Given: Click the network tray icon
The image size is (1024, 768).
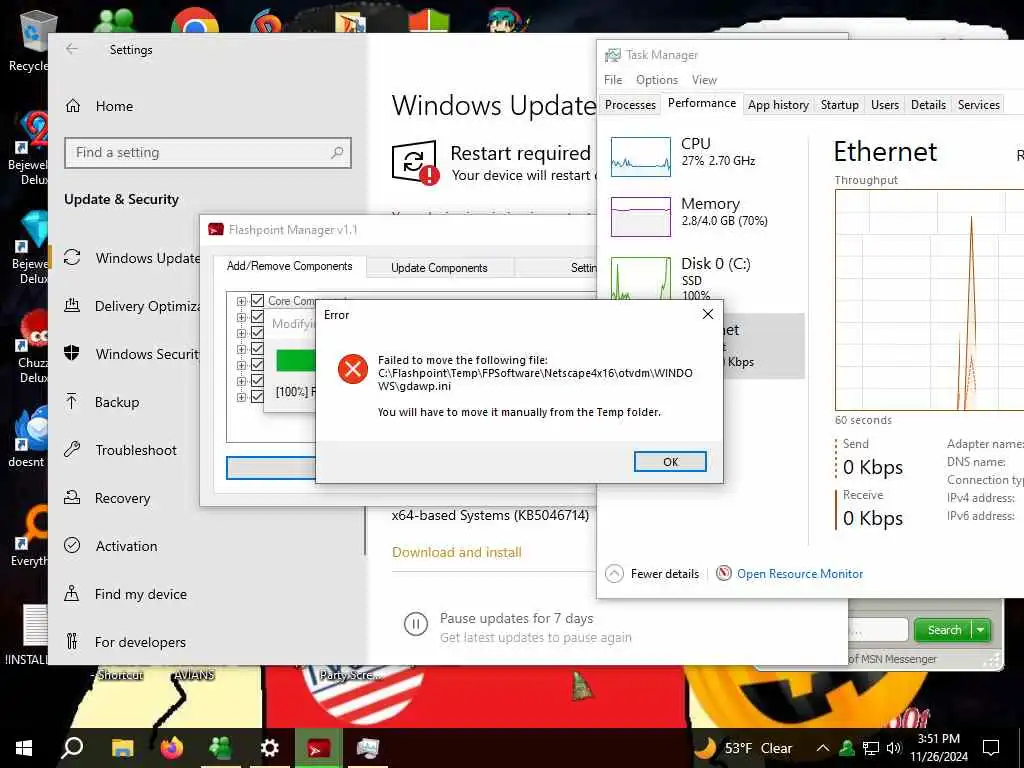Looking at the screenshot, I should point(871,748).
